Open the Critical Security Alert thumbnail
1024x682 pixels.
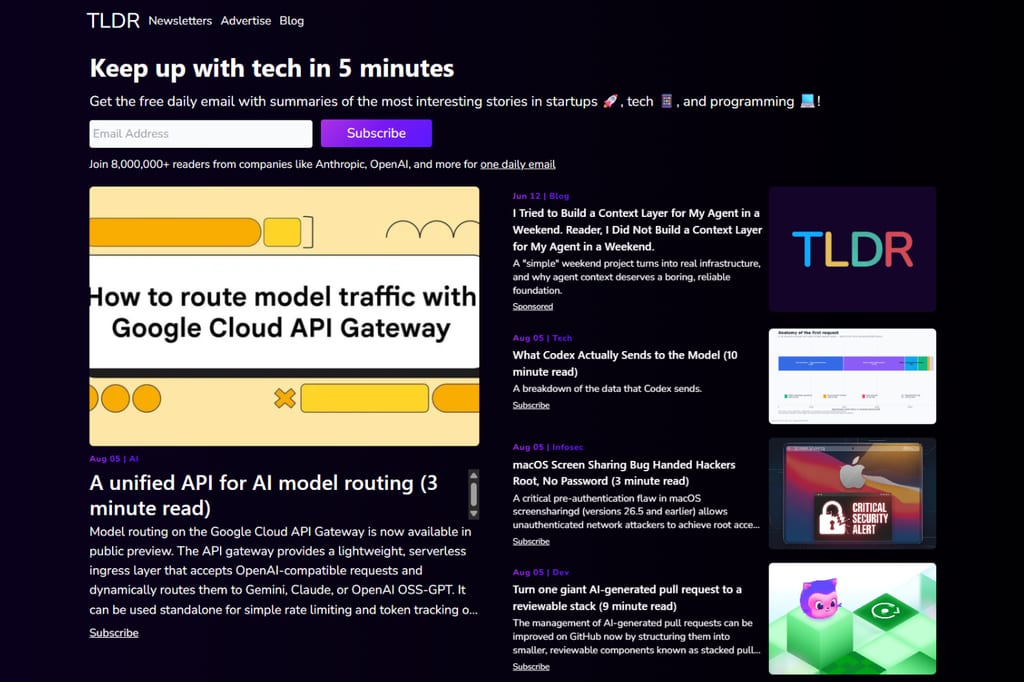coord(852,493)
